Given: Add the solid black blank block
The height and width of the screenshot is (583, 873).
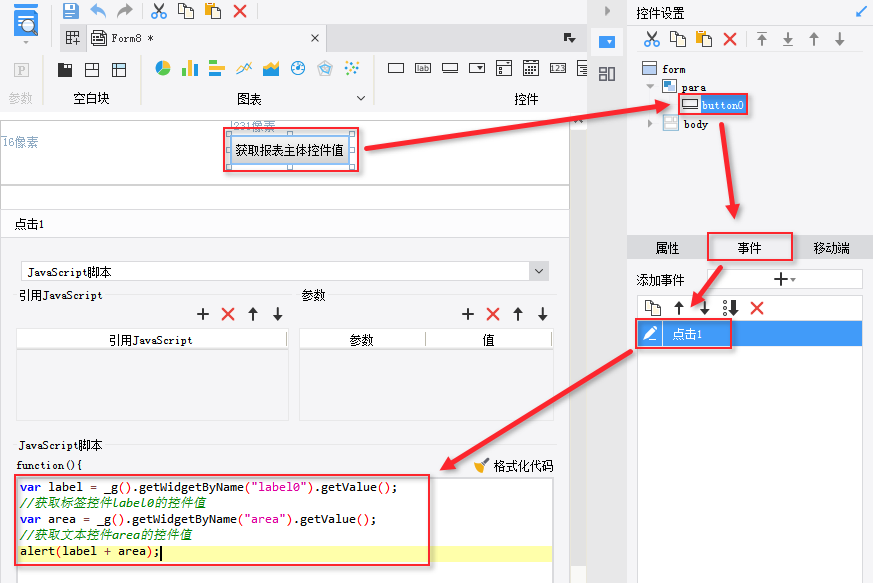Looking at the screenshot, I should click(x=65, y=70).
